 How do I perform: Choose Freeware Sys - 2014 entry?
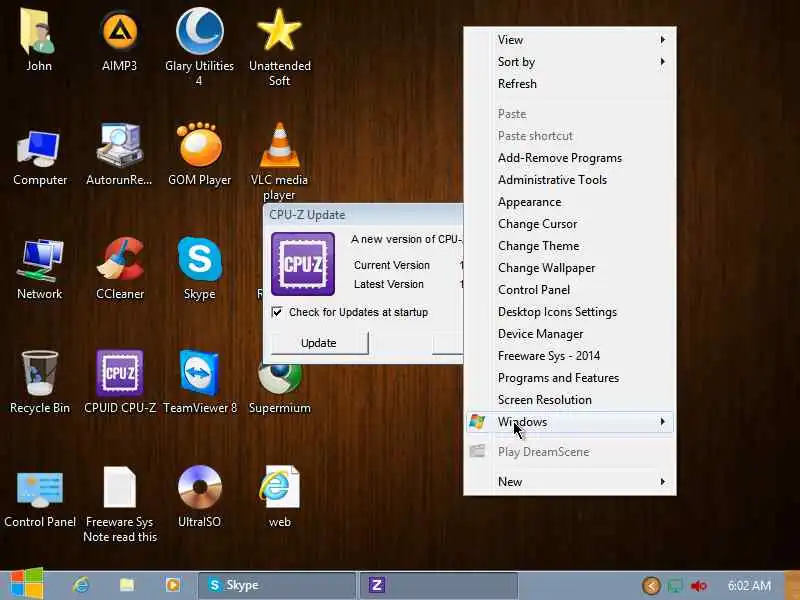[x=569, y=356]
